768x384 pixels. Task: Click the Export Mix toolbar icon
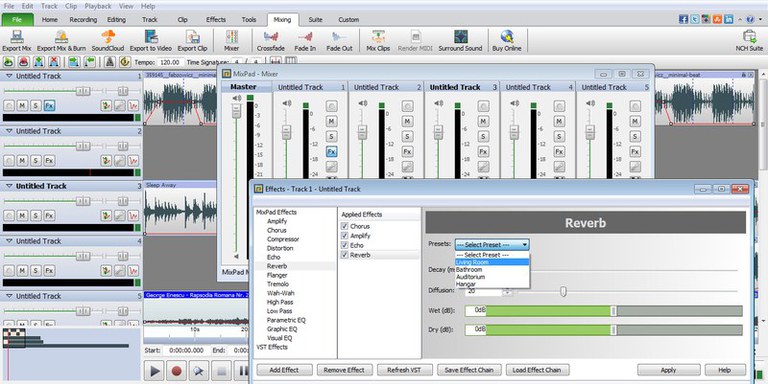[17, 40]
